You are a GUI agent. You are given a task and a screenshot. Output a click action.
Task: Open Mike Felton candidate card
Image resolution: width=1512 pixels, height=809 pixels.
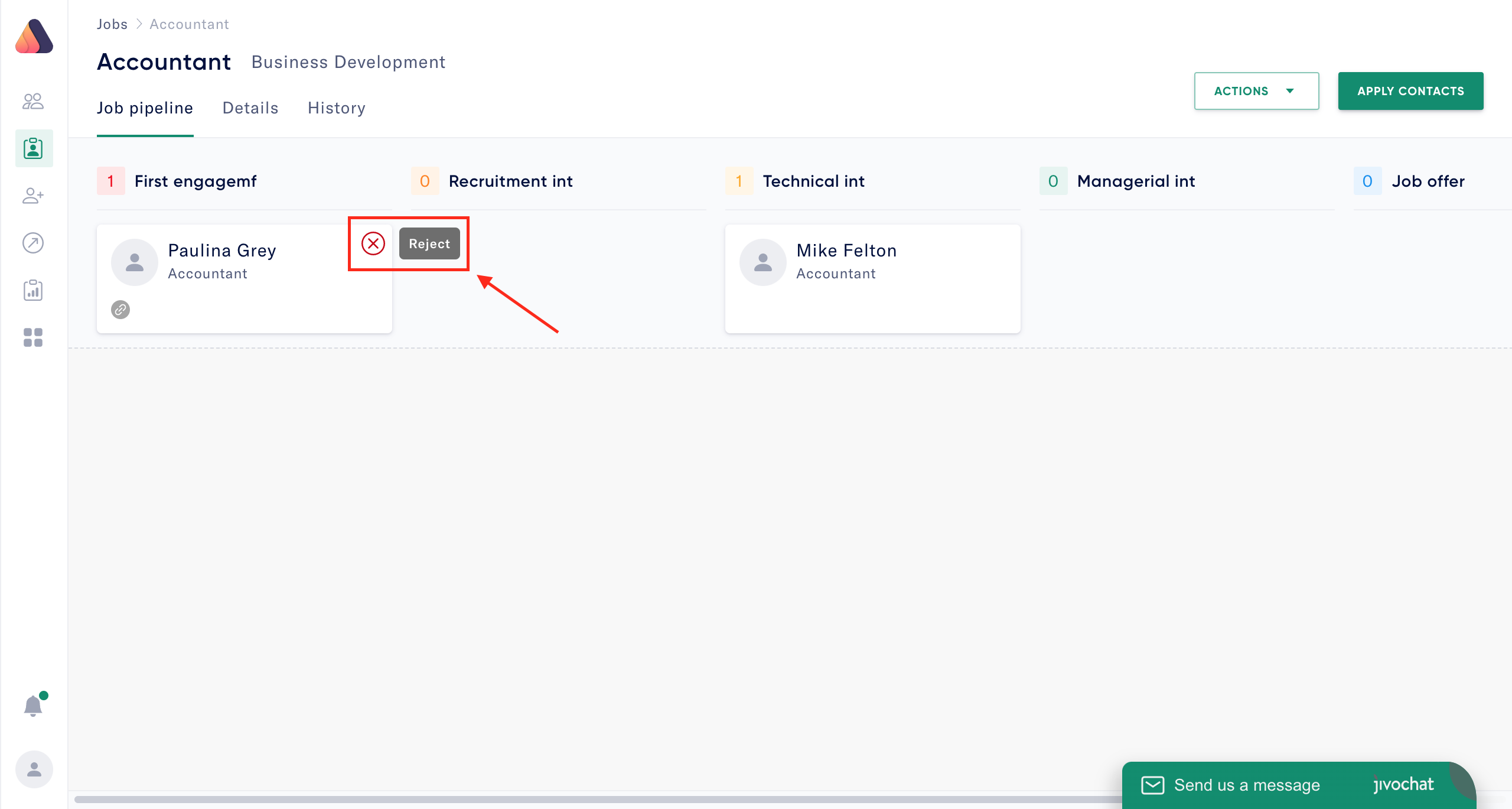tap(872, 278)
